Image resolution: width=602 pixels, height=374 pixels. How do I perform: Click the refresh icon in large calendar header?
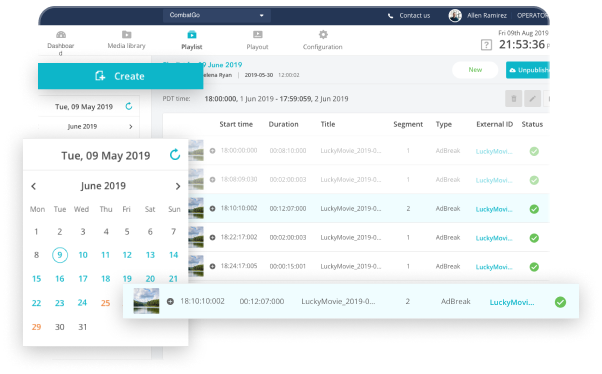click(x=175, y=155)
